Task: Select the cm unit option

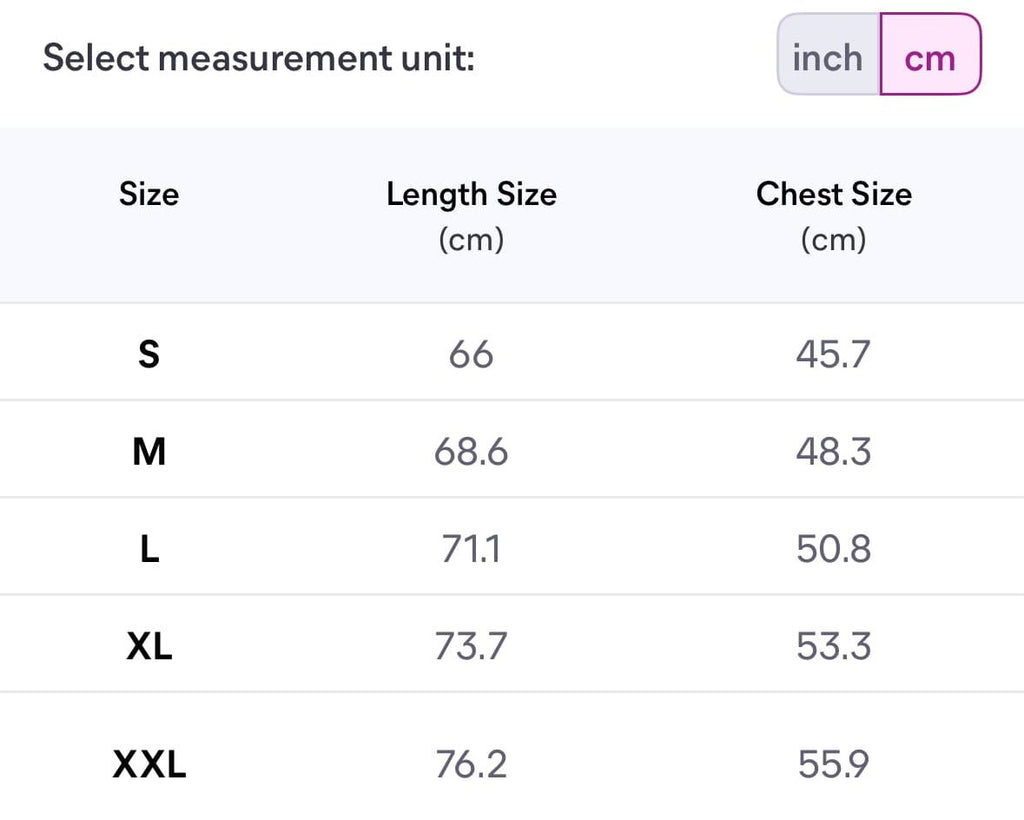Action: click(930, 57)
